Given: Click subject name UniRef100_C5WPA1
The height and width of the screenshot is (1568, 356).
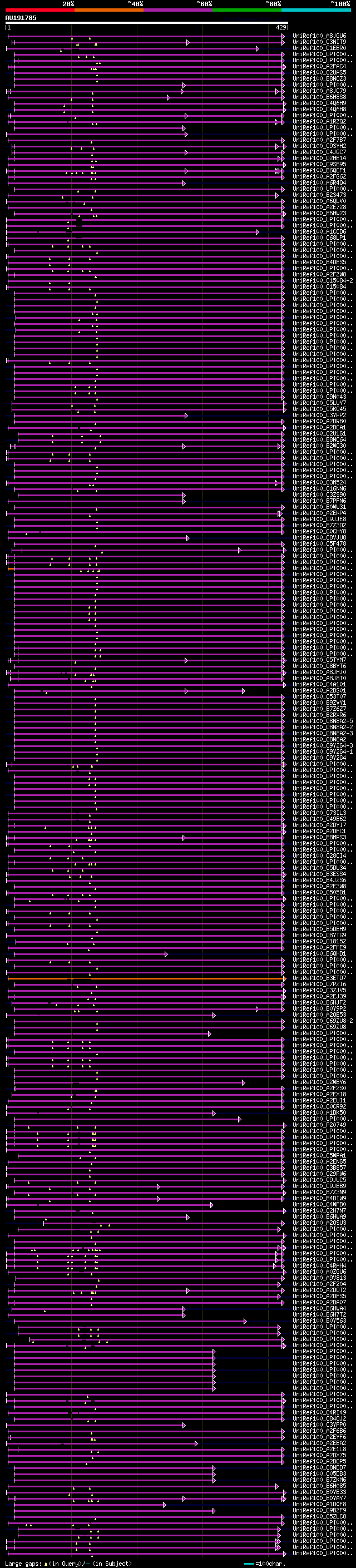Looking at the screenshot, I should point(319,1156).
